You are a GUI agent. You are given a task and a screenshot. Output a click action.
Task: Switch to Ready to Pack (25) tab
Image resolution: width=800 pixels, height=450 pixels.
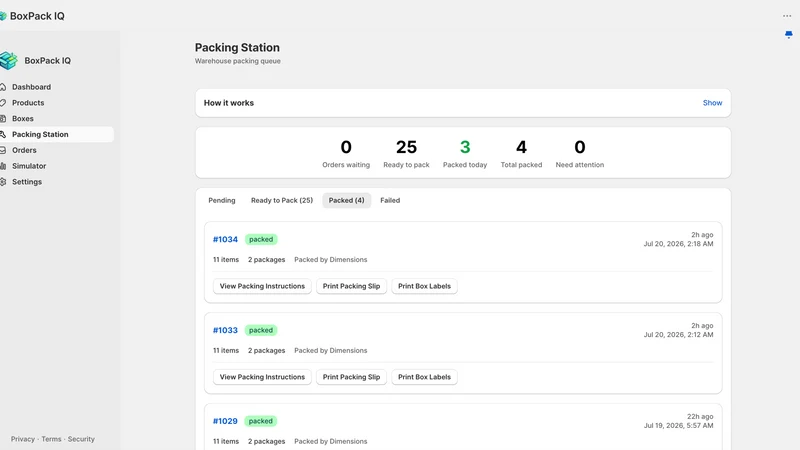pyautogui.click(x=282, y=201)
